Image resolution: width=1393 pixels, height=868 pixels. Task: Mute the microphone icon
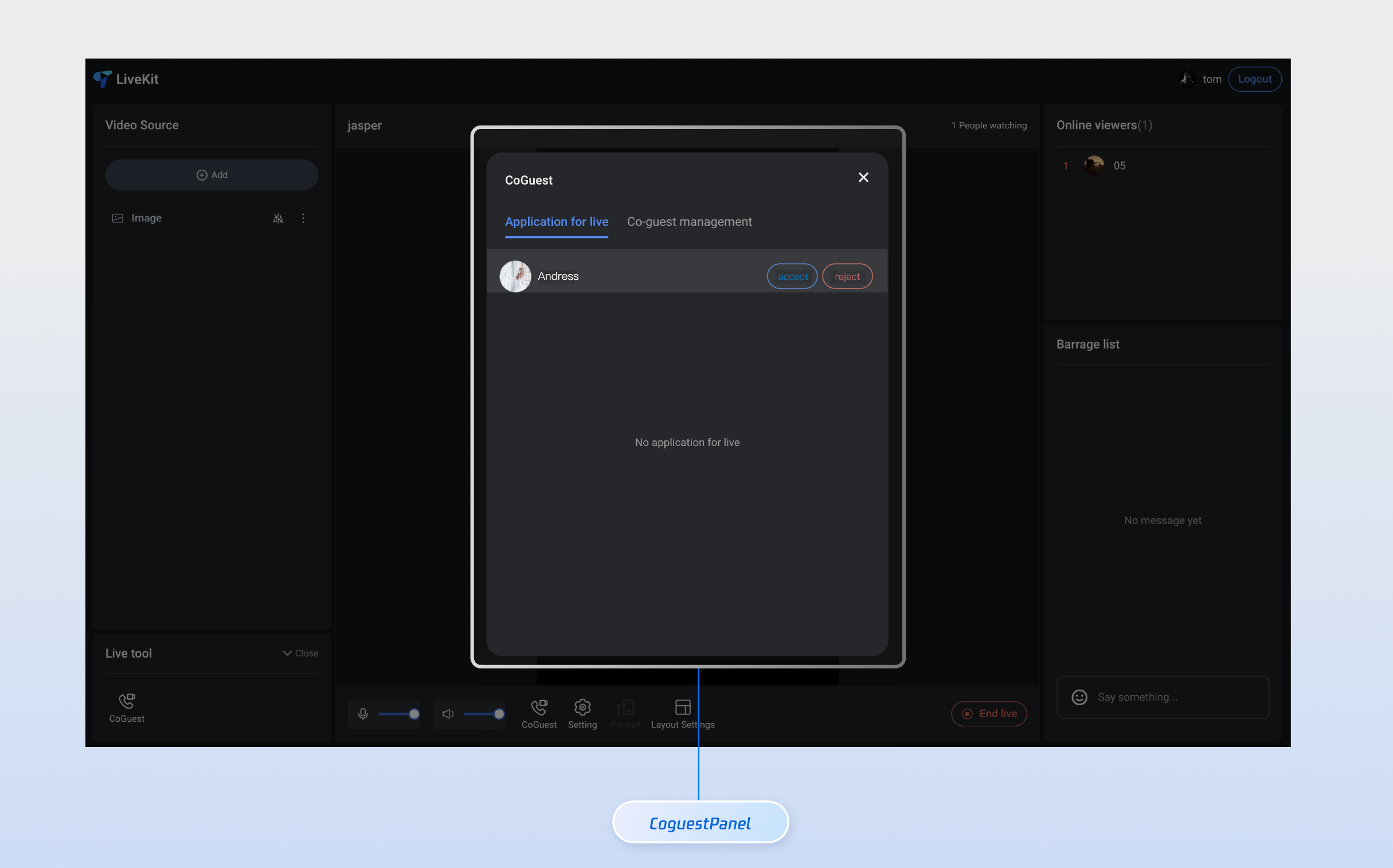pyautogui.click(x=363, y=714)
